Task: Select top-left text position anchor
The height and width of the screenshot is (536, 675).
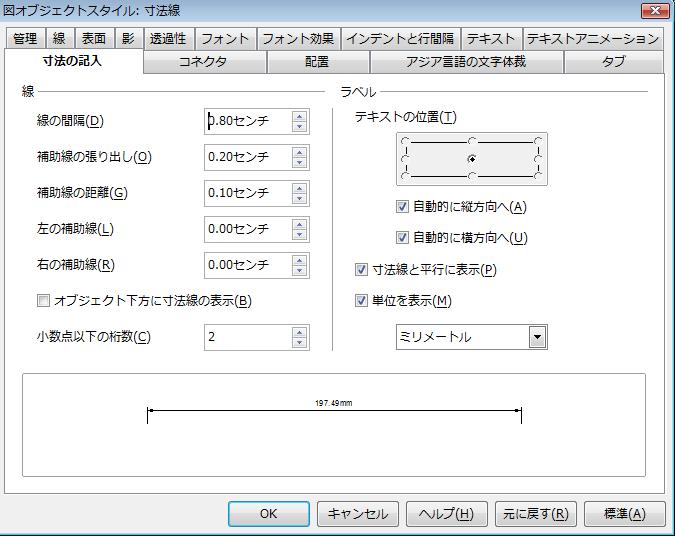Action: coord(405,141)
